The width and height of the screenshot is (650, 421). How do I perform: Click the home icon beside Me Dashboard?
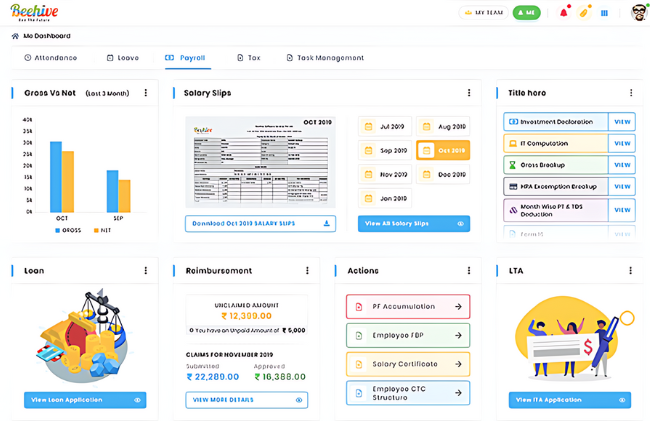coord(14,36)
